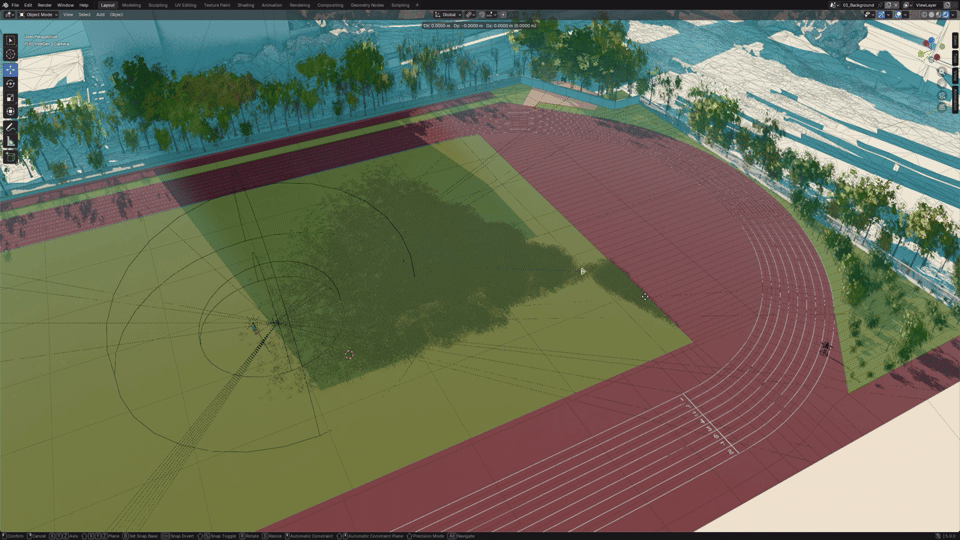Open the Object Mode dropdown
The height and width of the screenshot is (540, 960).
pyautogui.click(x=38, y=14)
